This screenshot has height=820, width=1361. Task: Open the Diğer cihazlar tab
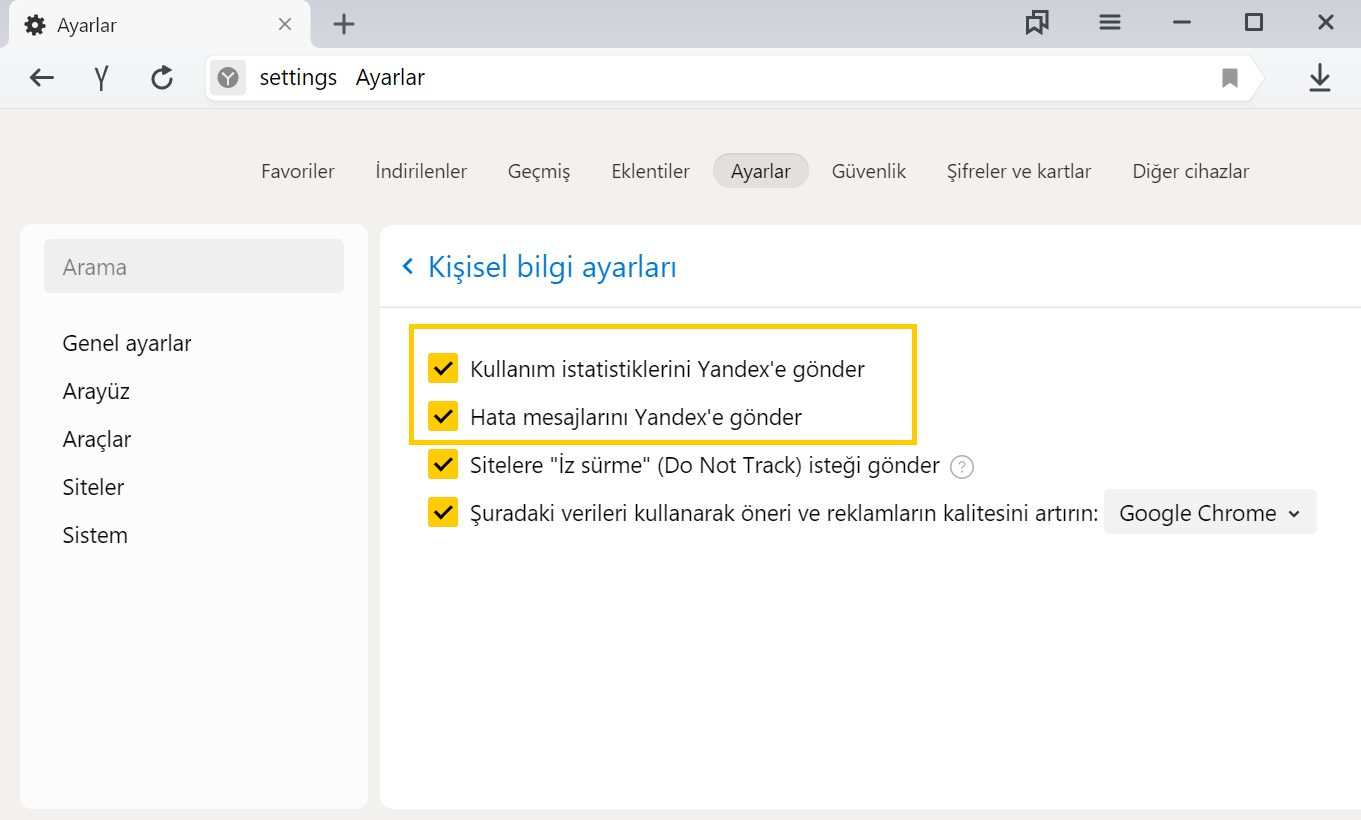(1191, 171)
